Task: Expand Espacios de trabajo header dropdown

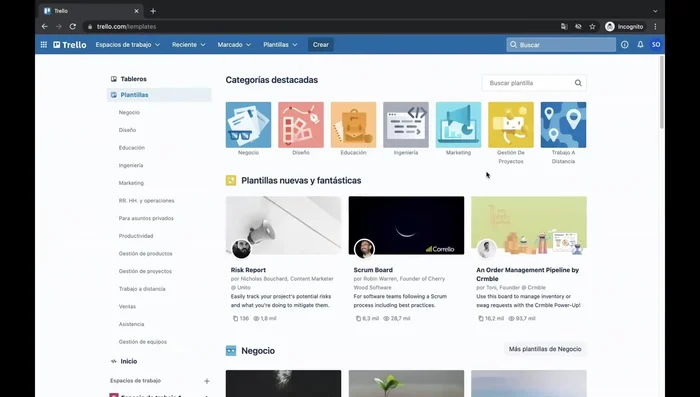Action: point(128,45)
